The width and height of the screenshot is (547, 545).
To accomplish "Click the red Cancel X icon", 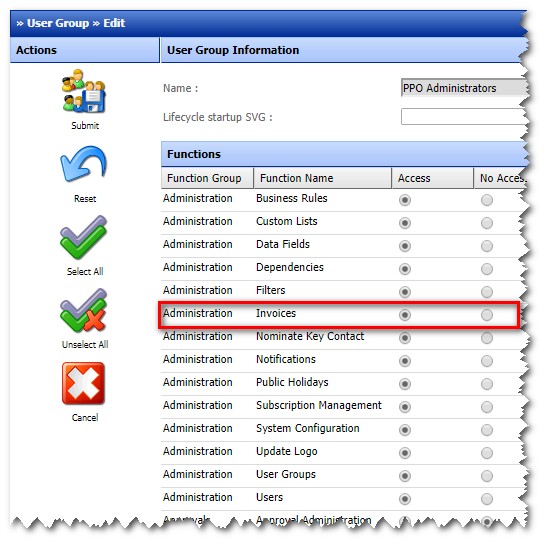I will point(84,383).
